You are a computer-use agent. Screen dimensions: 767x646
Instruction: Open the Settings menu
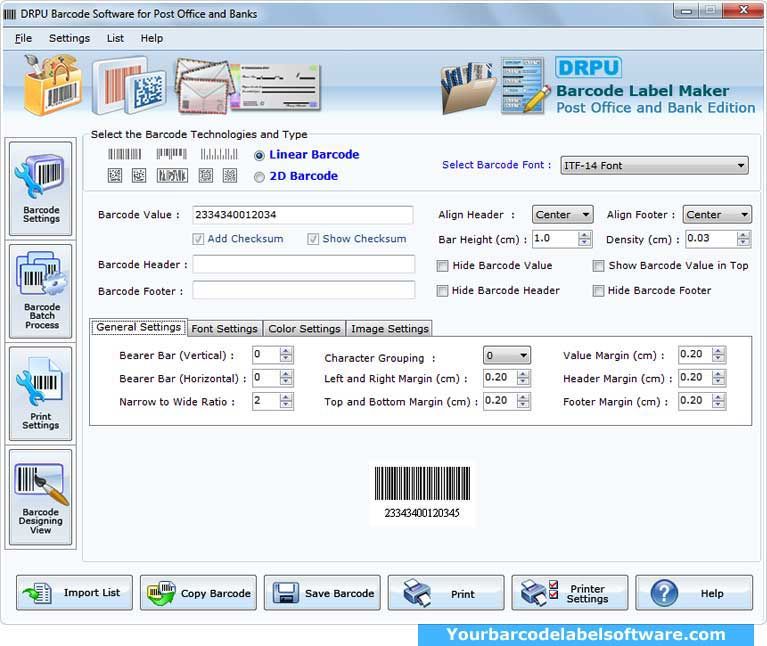coord(69,38)
